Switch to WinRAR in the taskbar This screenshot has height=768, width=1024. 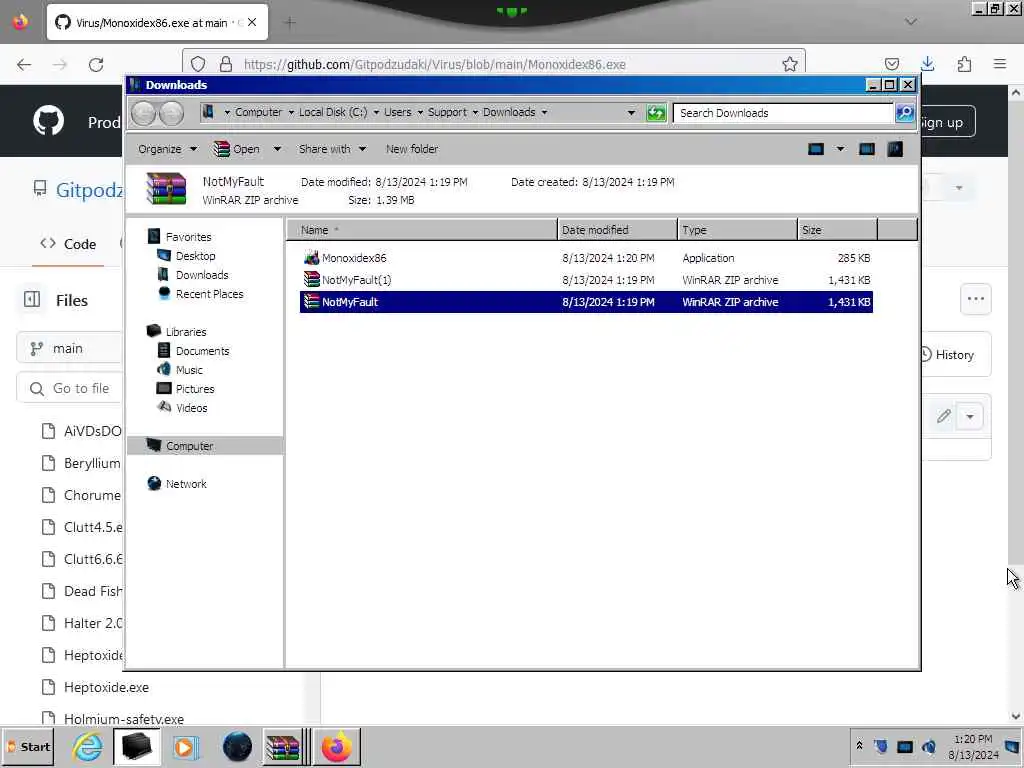pyautogui.click(x=283, y=746)
